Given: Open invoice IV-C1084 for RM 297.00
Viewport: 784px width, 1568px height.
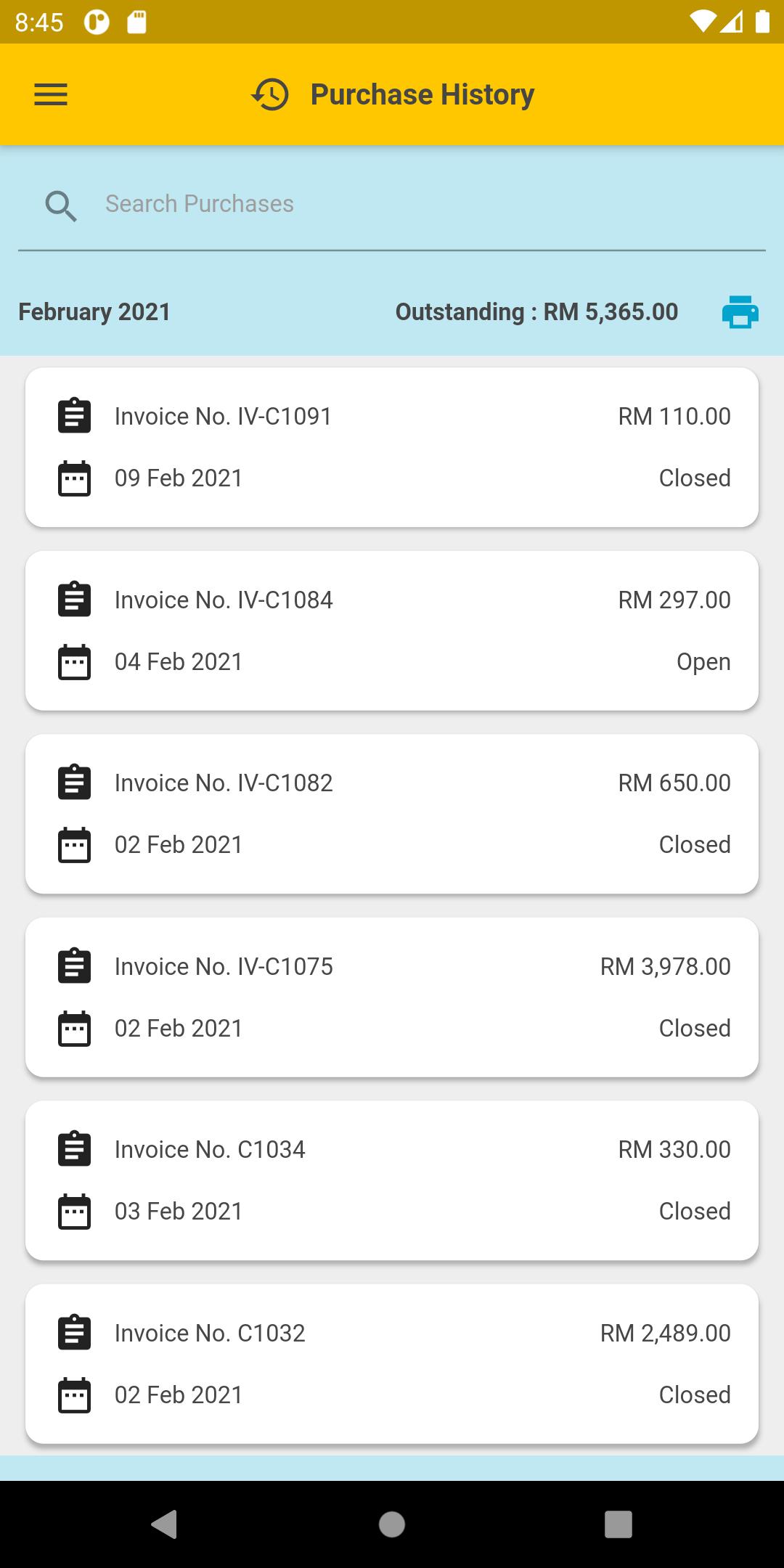Looking at the screenshot, I should [x=392, y=630].
